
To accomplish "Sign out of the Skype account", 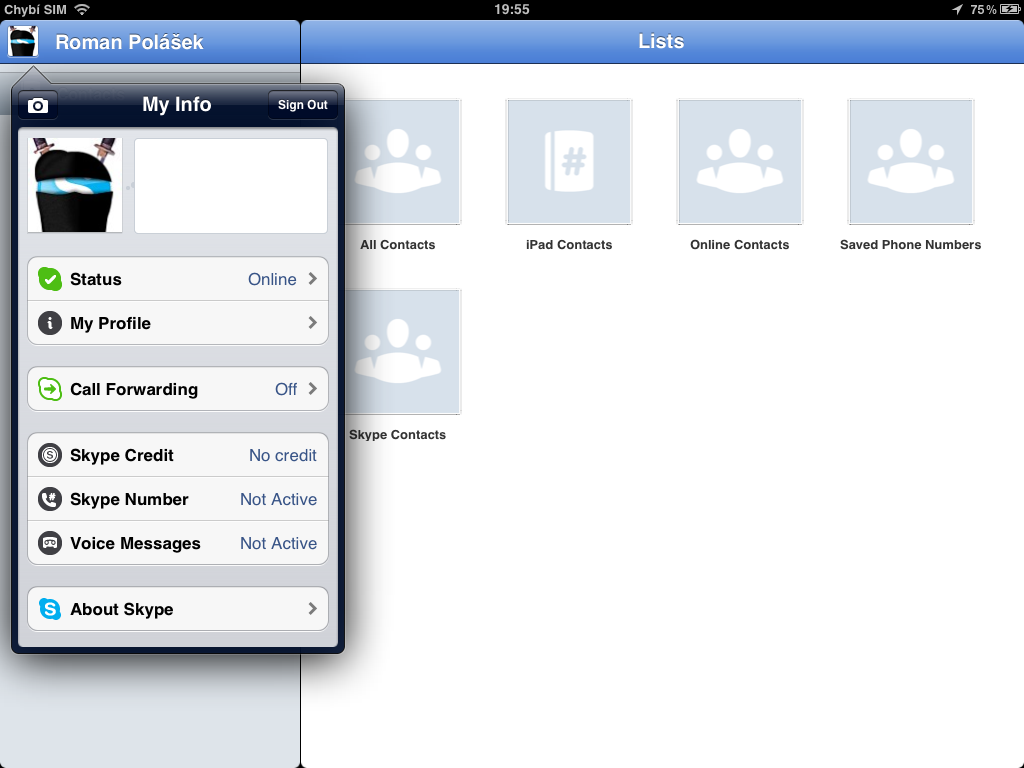I will (303, 105).
